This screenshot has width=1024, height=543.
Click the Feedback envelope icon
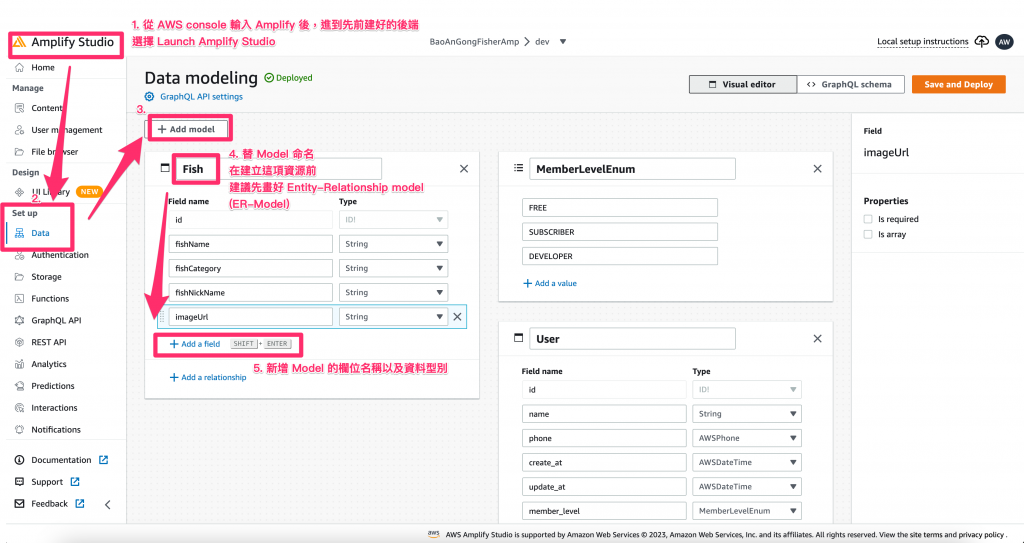tap(20, 504)
